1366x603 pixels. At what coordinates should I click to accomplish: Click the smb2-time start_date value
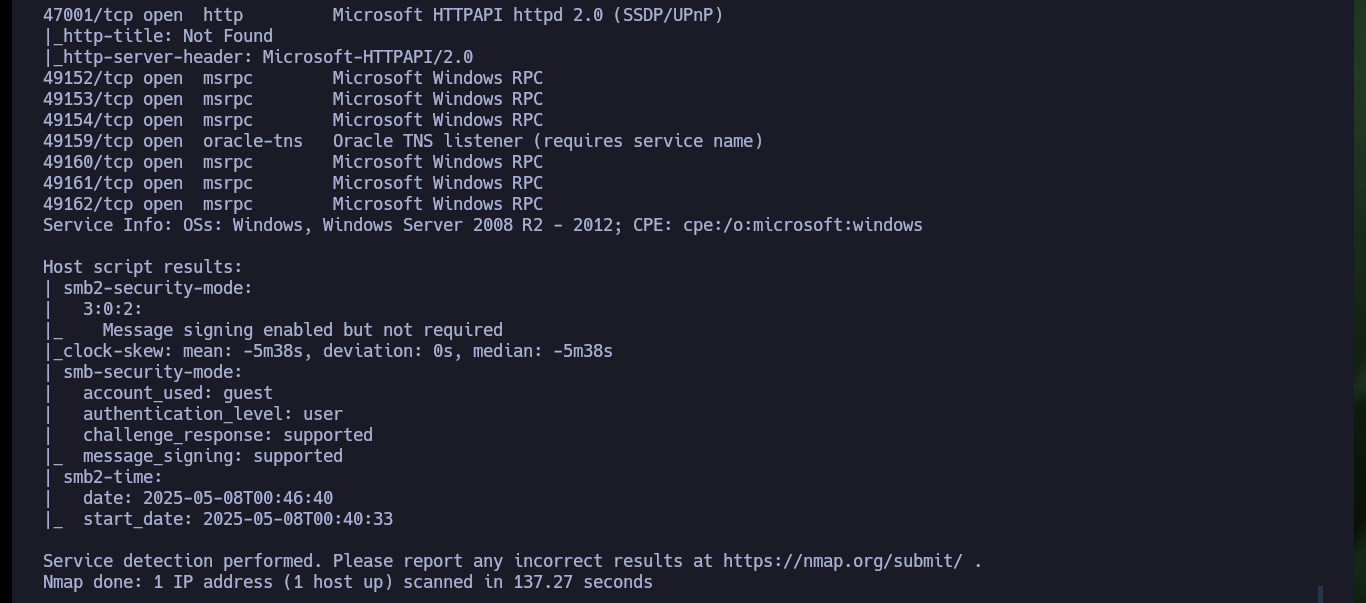[x=298, y=519]
